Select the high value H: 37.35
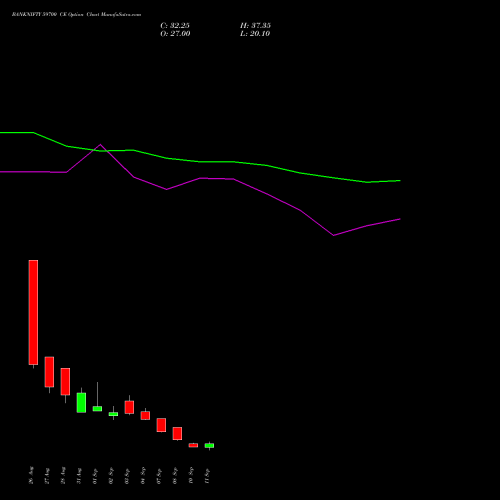 [x=255, y=26]
